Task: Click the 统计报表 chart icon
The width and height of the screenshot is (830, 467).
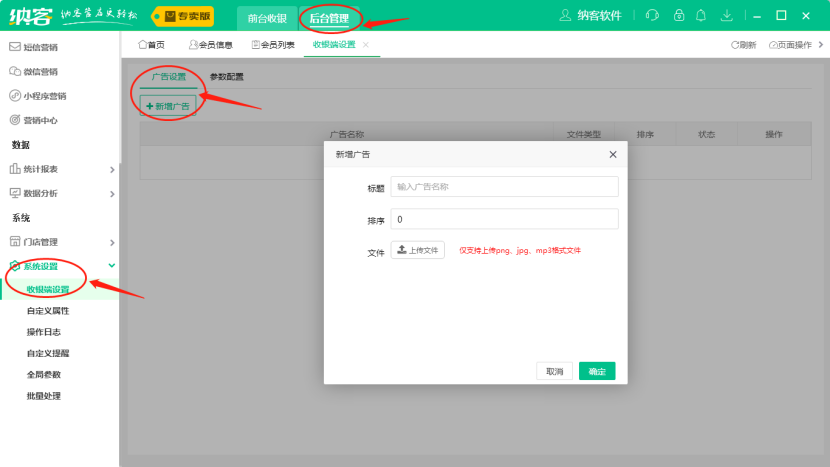Action: [15, 169]
